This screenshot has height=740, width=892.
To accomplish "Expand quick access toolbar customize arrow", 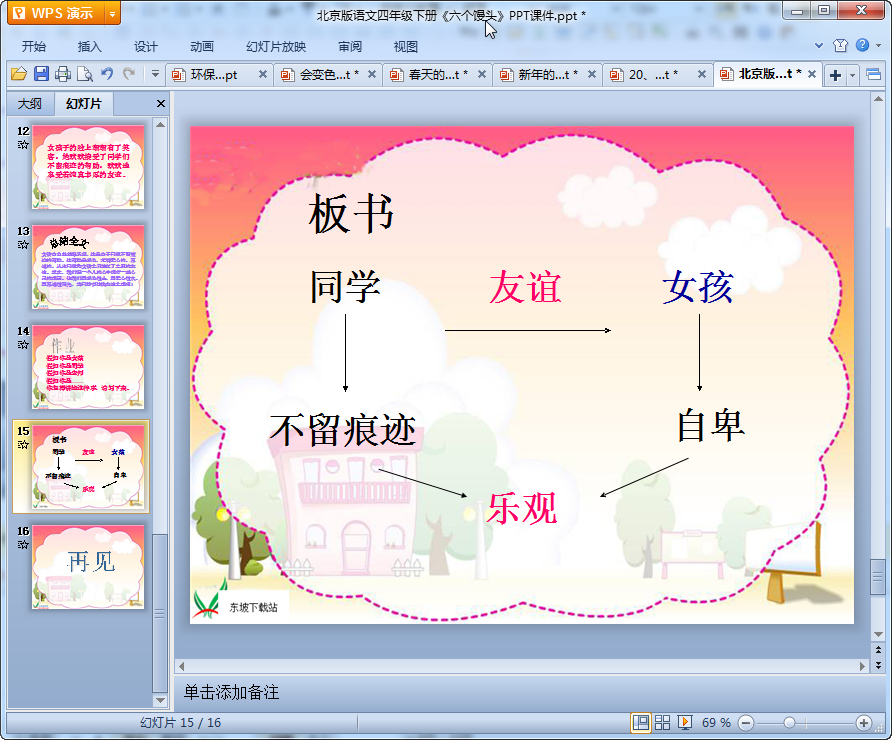I will pyautogui.click(x=155, y=74).
